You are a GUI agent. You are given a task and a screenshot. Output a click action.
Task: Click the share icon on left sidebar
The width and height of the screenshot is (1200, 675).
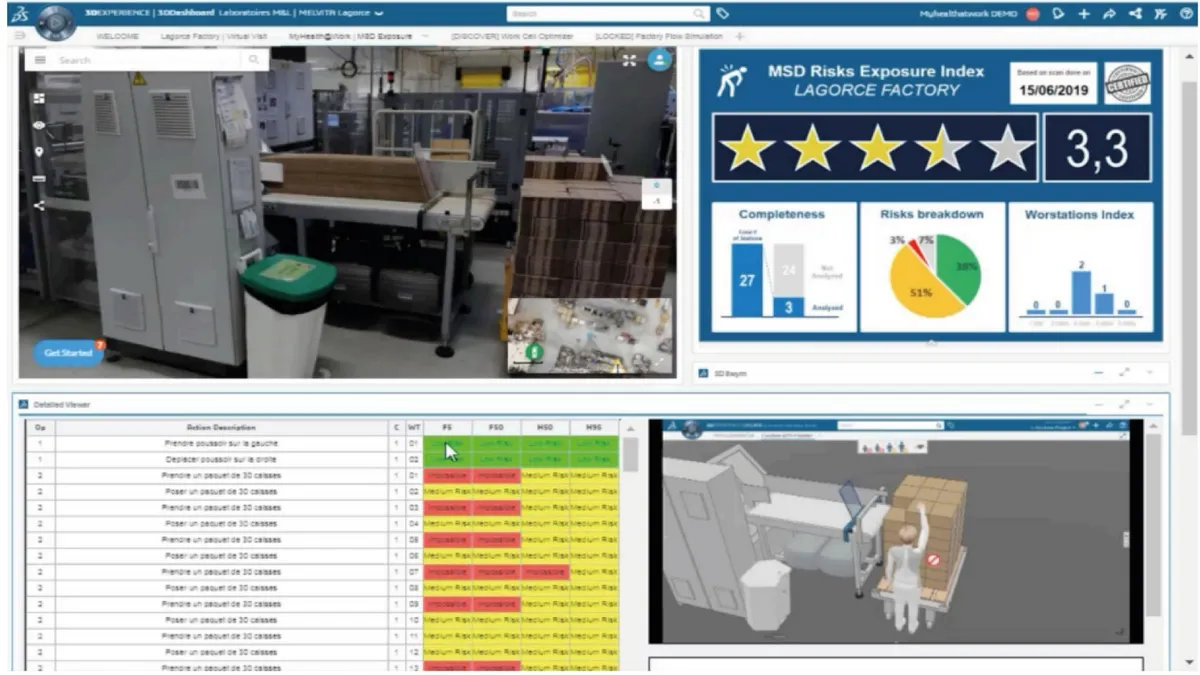tap(39, 206)
